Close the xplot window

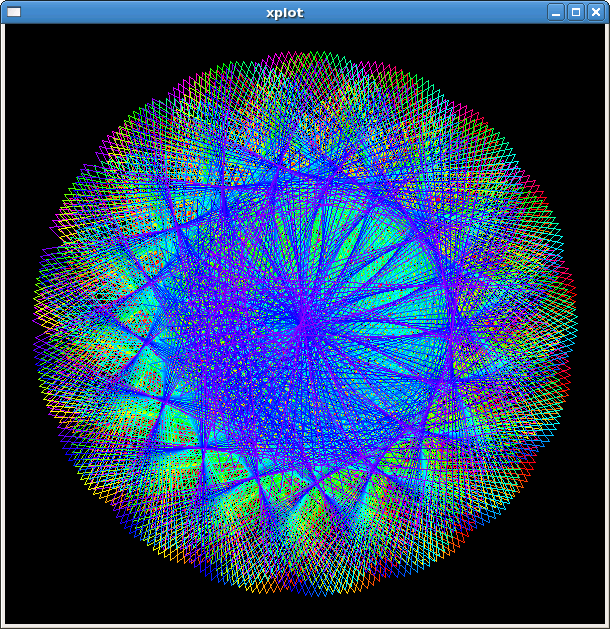click(x=596, y=12)
